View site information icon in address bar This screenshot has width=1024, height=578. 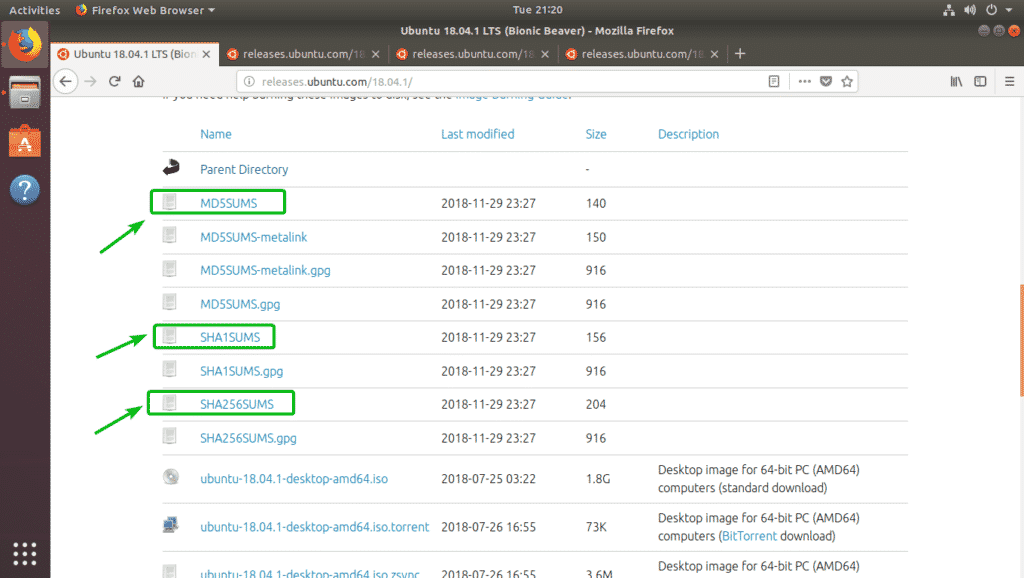pyautogui.click(x=249, y=82)
